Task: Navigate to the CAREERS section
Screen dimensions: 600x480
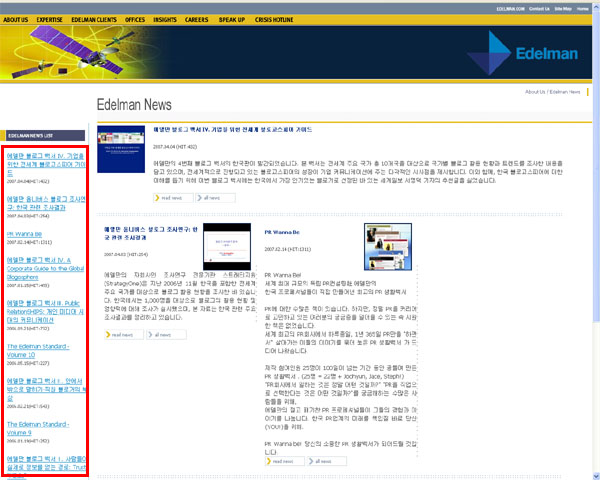Action: [197, 20]
